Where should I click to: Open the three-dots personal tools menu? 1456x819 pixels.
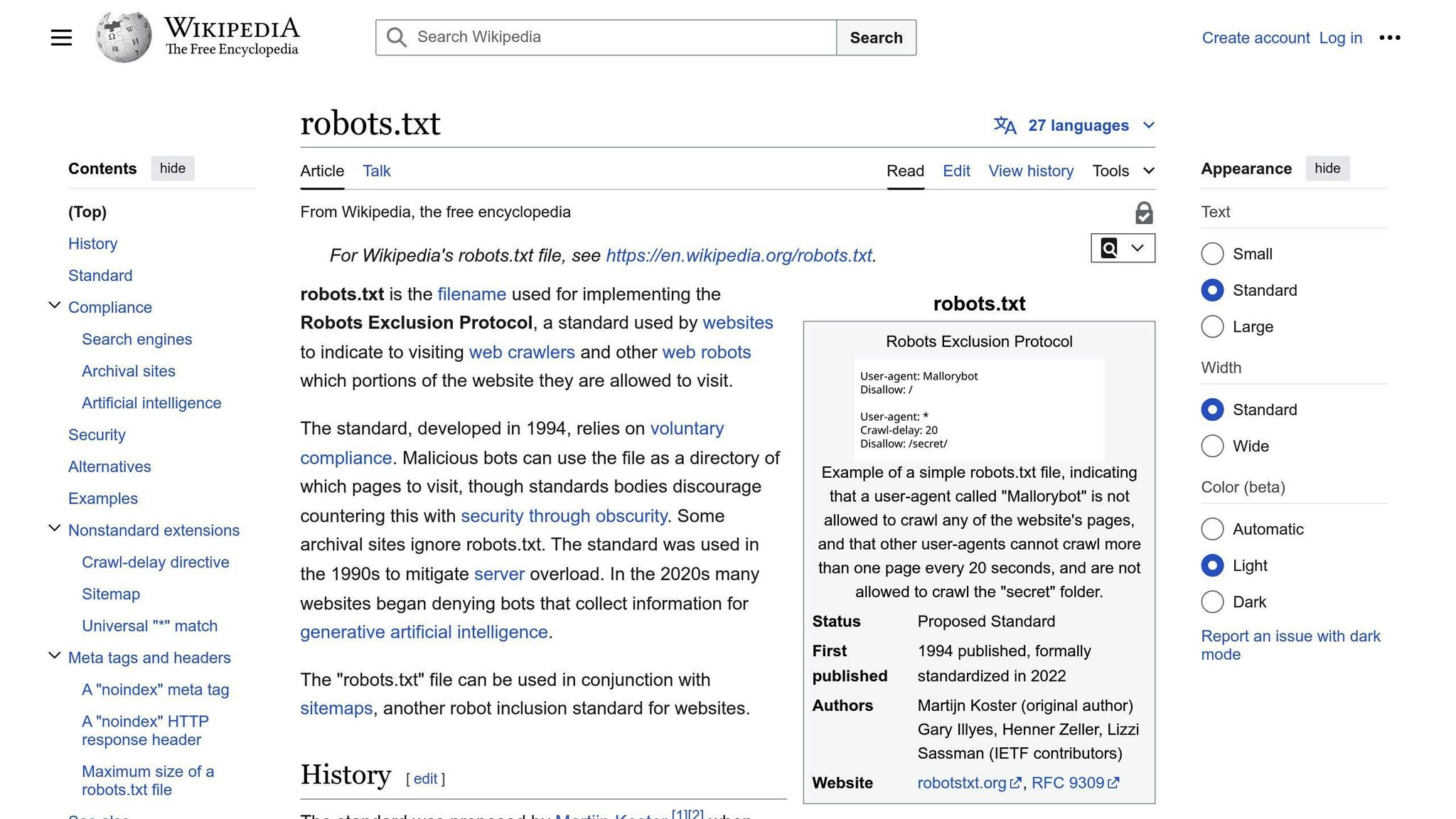pyautogui.click(x=1389, y=38)
